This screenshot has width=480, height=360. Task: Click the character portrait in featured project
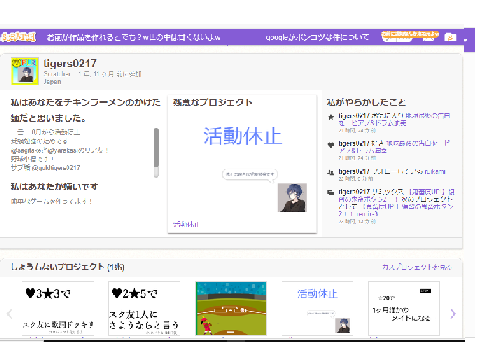[292, 197]
